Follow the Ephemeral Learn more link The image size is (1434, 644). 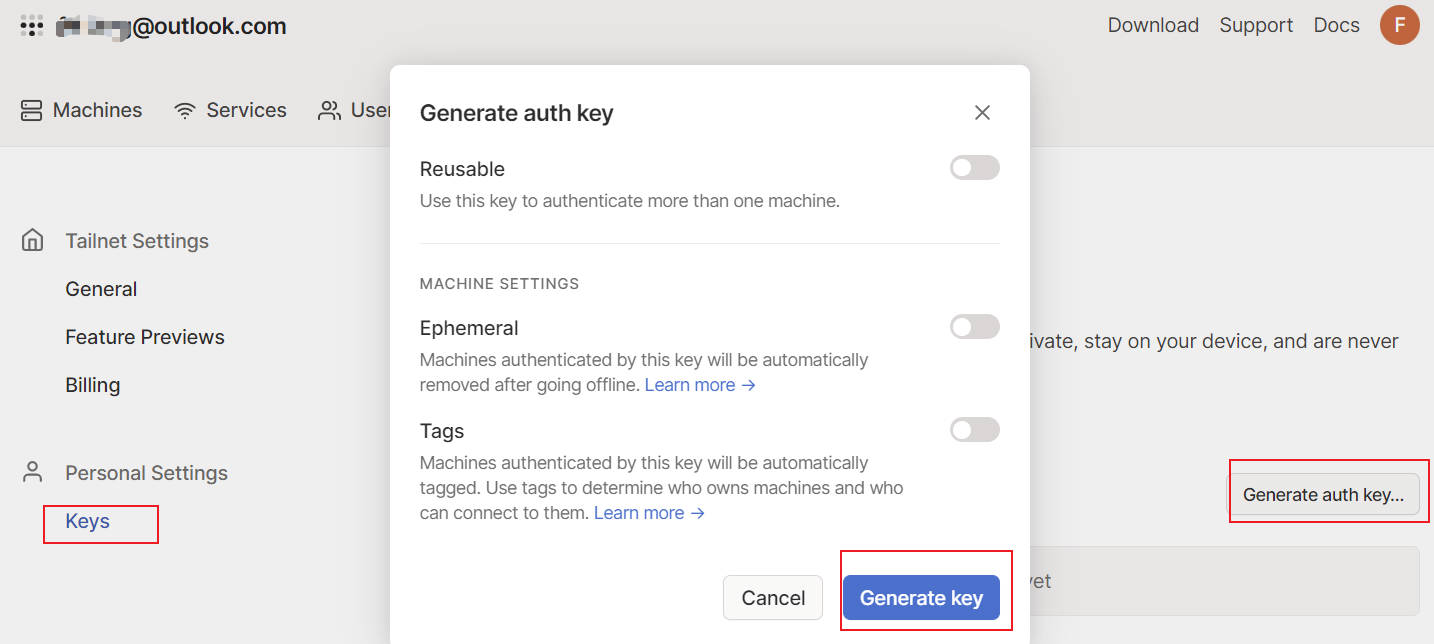[700, 385]
